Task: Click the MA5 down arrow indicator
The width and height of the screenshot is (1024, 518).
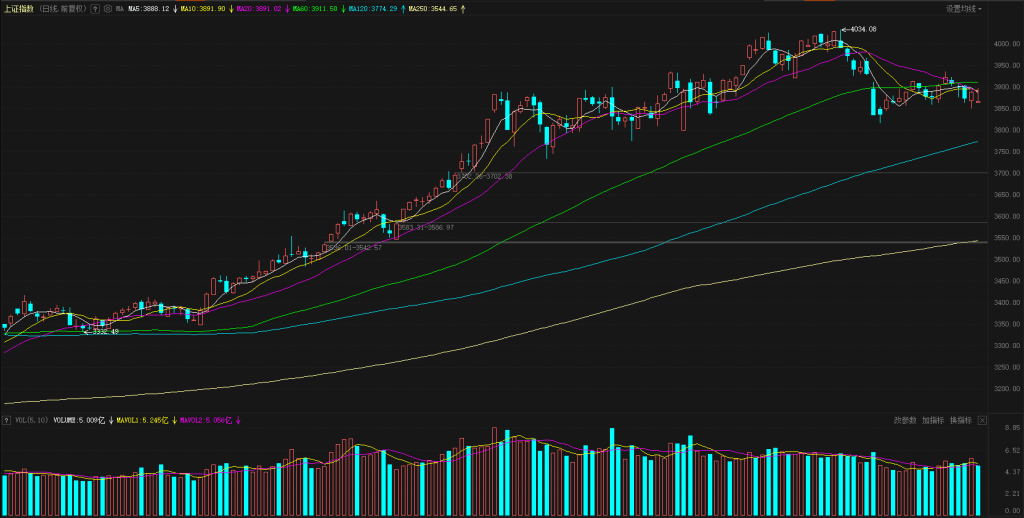Action: tap(176, 8)
